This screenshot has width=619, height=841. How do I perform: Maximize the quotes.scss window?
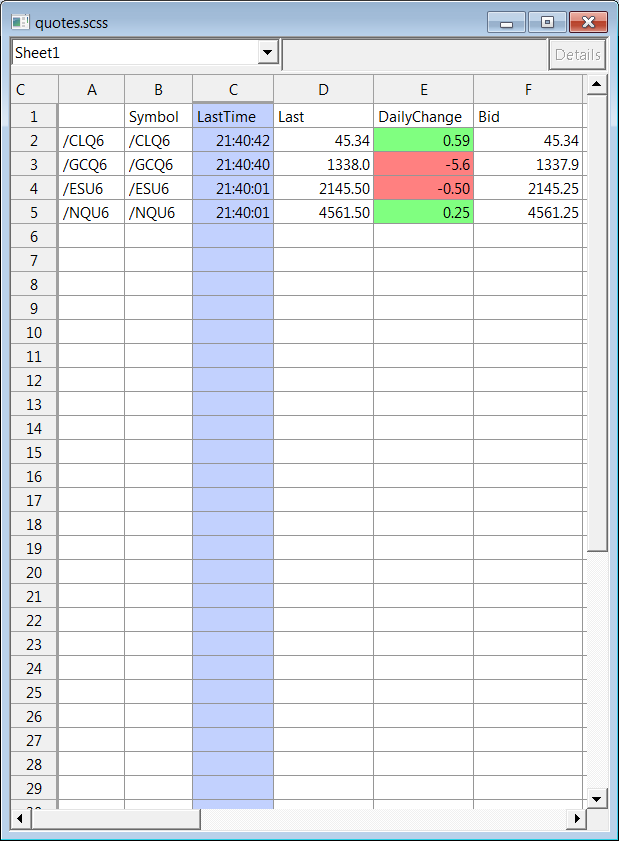547,21
